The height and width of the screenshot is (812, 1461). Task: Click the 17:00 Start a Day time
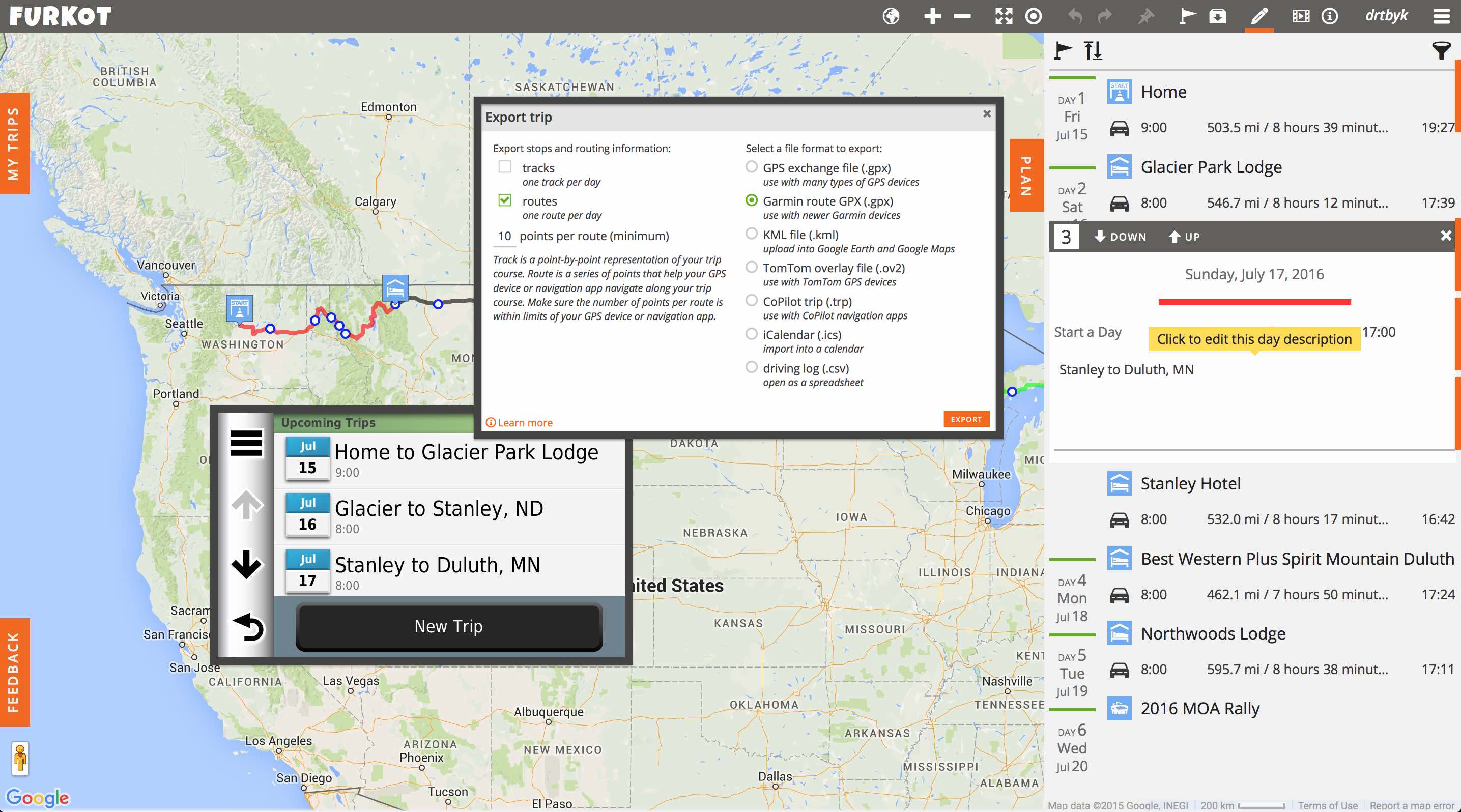[x=1378, y=332]
